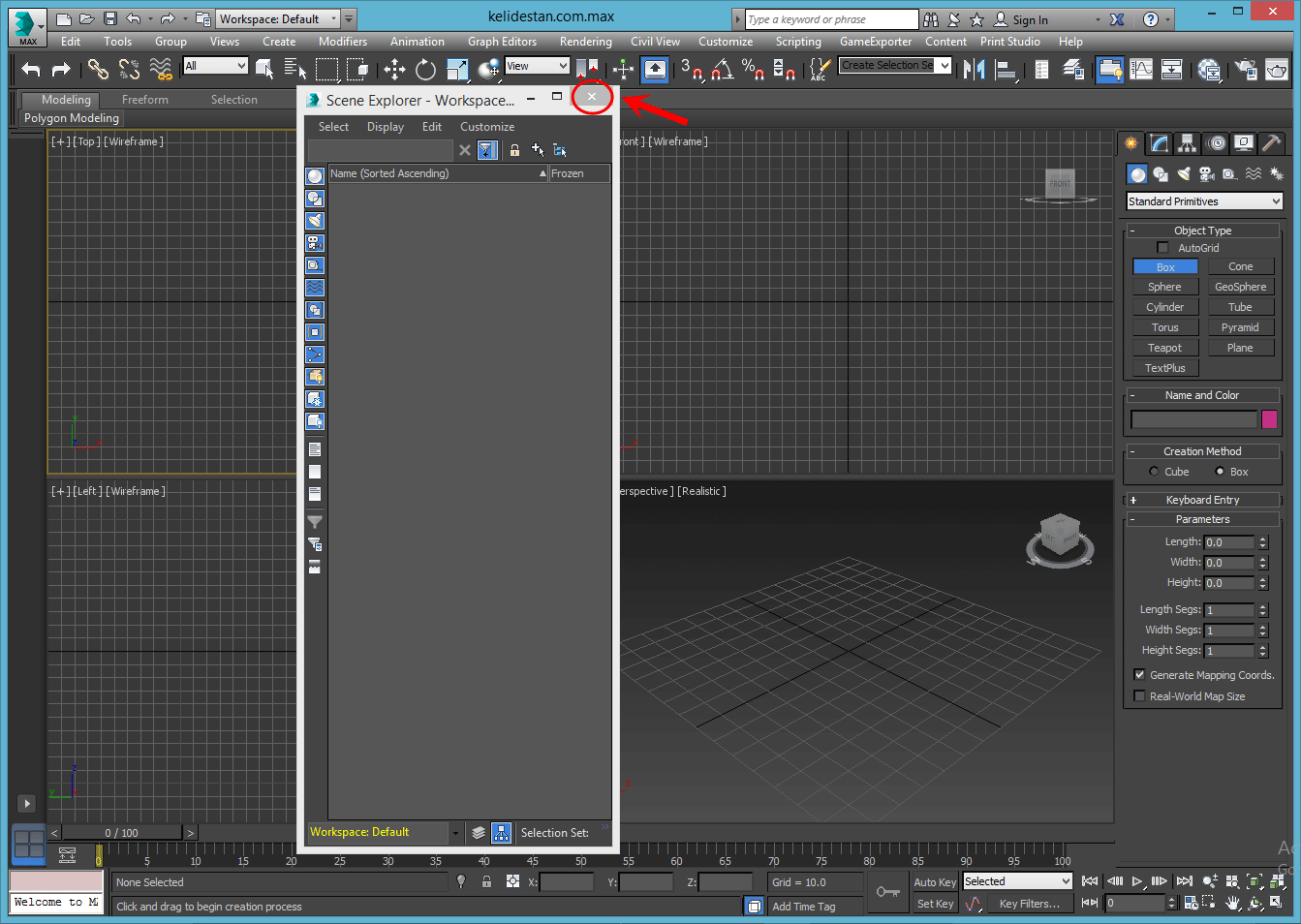The width and height of the screenshot is (1301, 924).
Task: Click the Align tool icon
Action: pyautogui.click(x=1006, y=69)
